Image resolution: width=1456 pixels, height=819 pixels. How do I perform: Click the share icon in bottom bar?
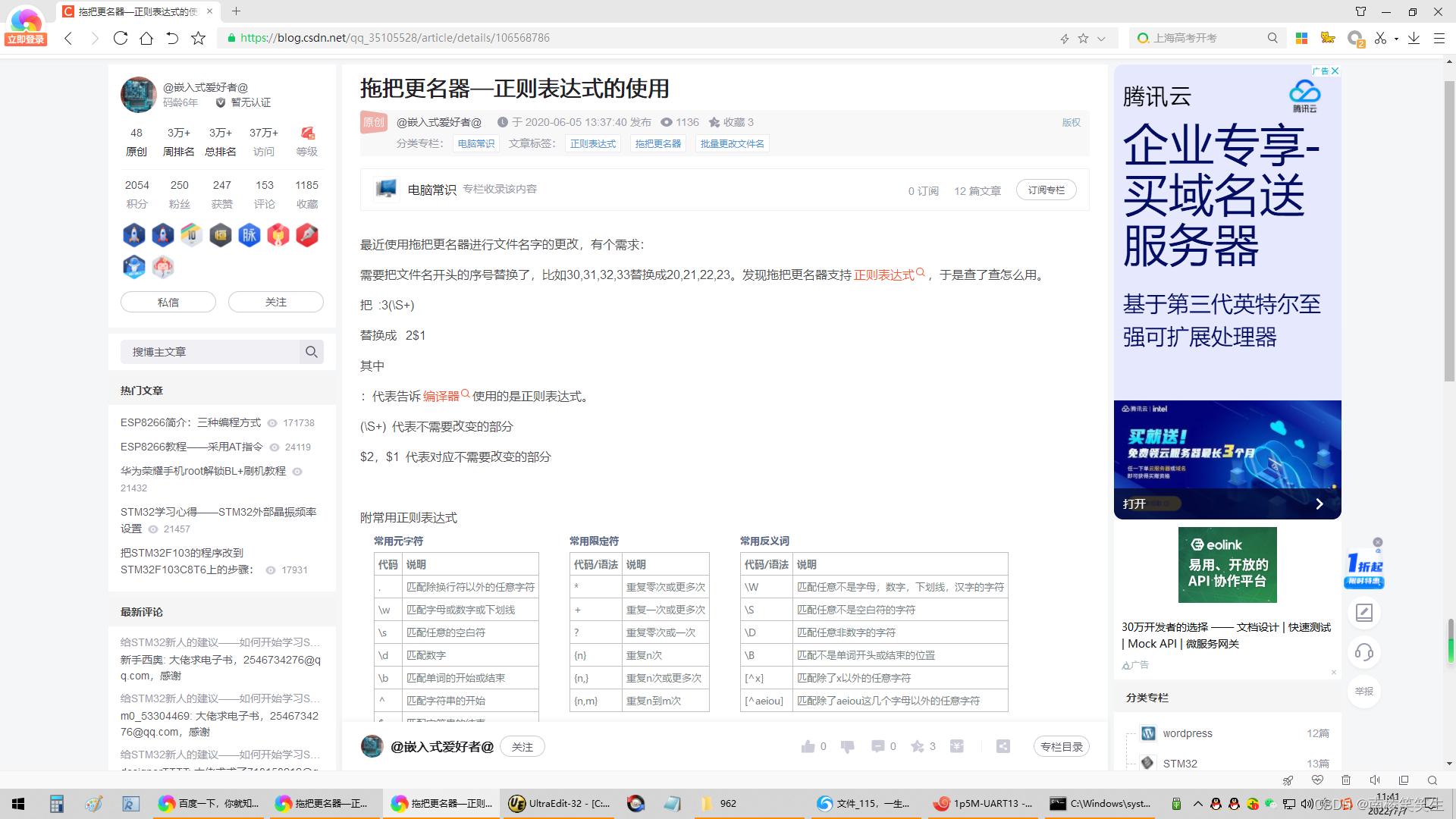click(1003, 746)
